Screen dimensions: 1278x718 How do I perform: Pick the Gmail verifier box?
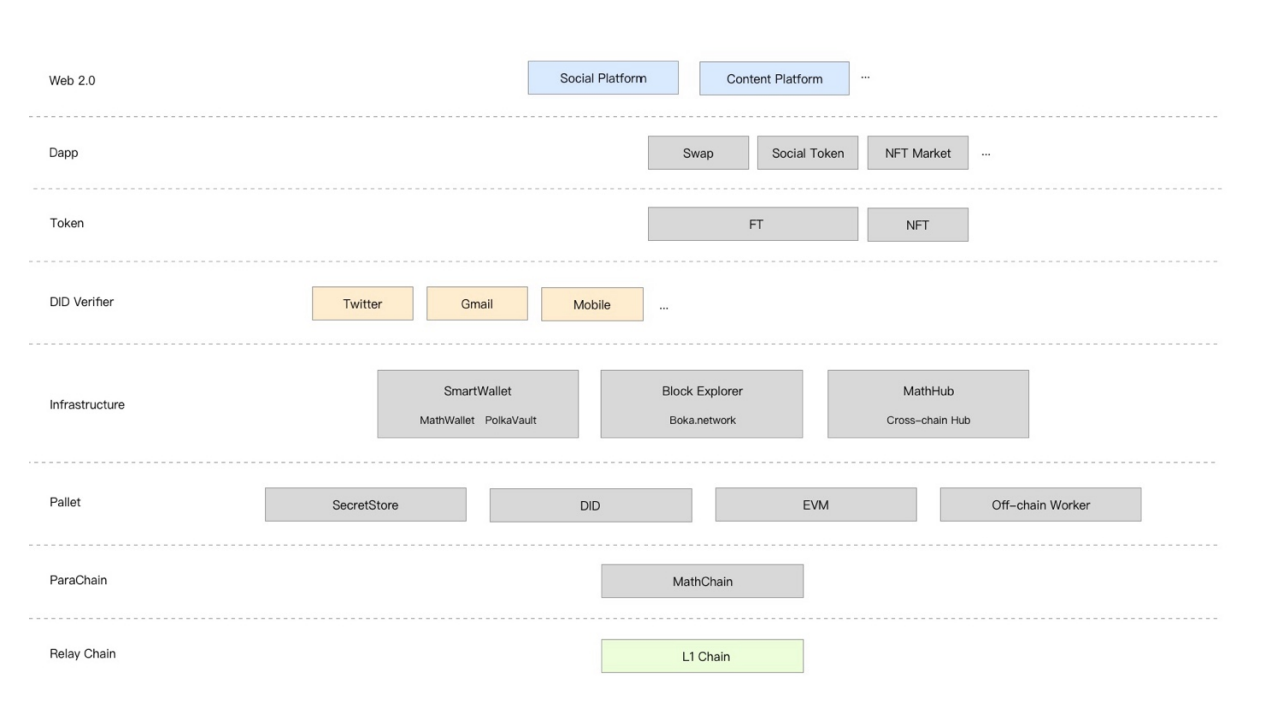tap(477, 304)
